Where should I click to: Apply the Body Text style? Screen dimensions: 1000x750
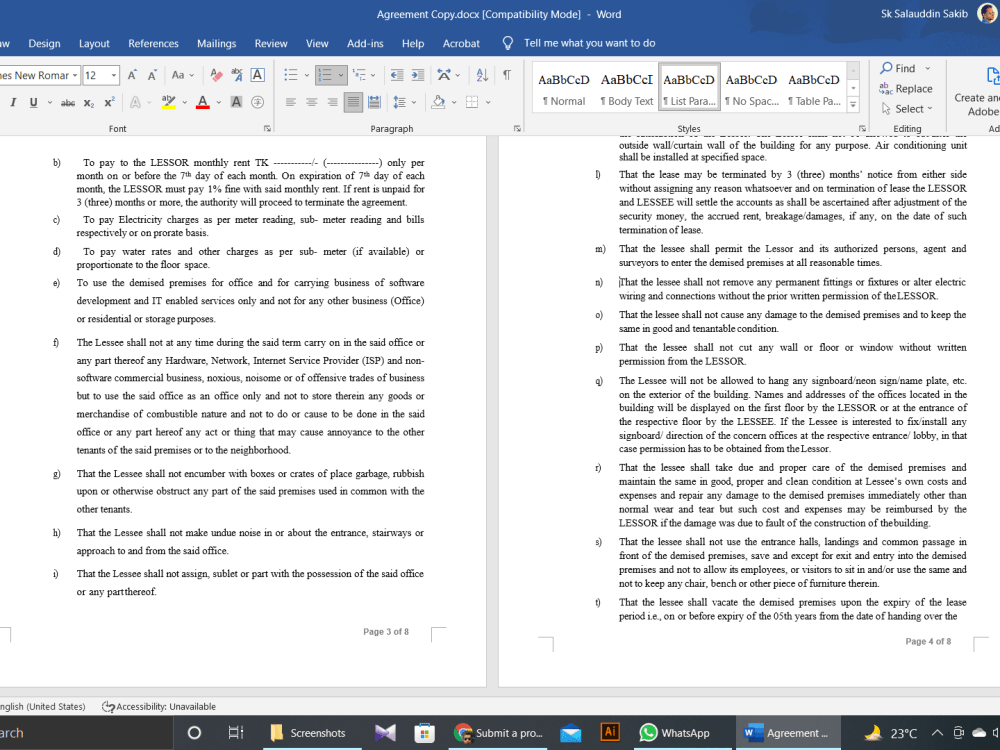(x=627, y=89)
